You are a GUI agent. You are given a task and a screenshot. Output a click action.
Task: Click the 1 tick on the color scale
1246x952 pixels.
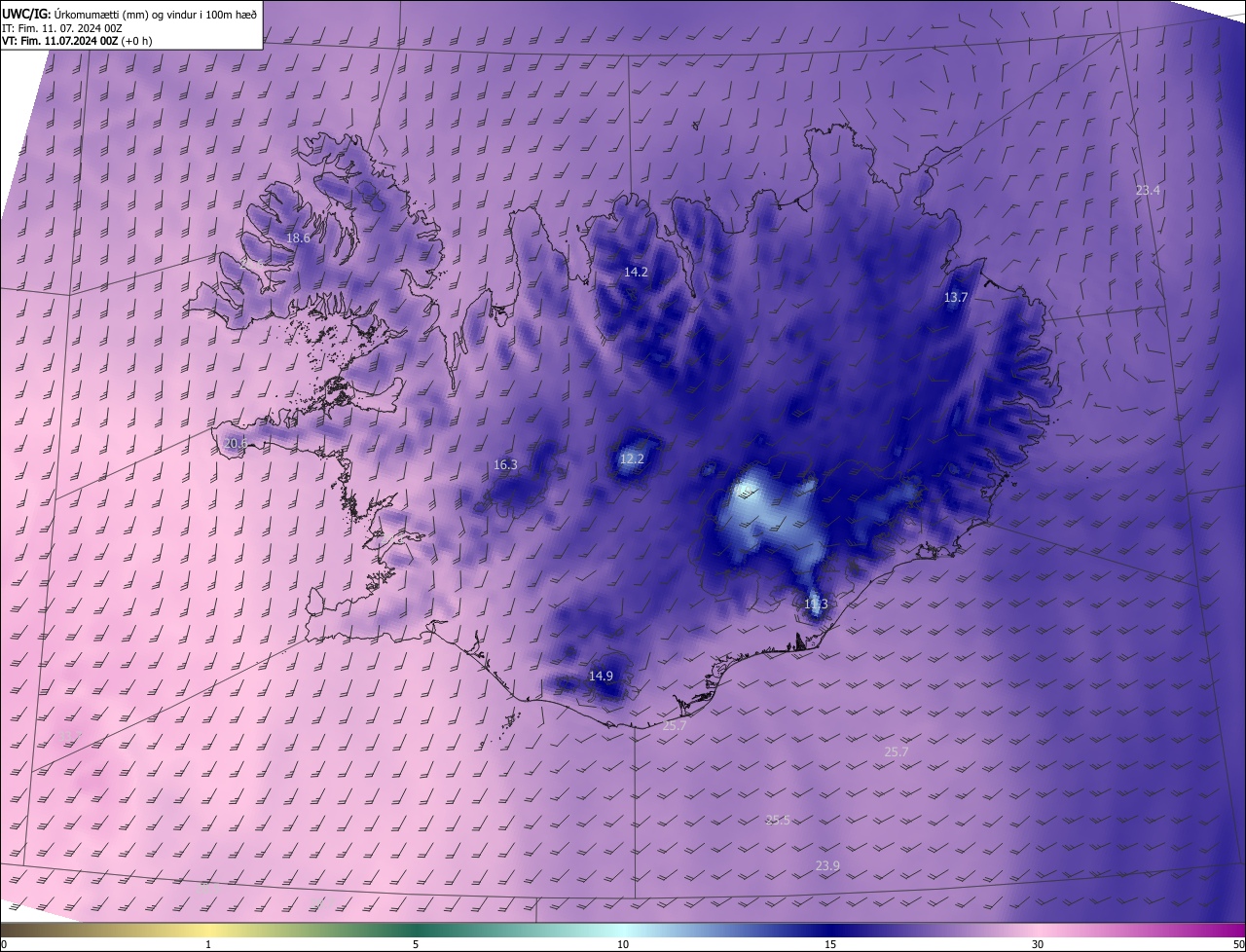[208, 944]
